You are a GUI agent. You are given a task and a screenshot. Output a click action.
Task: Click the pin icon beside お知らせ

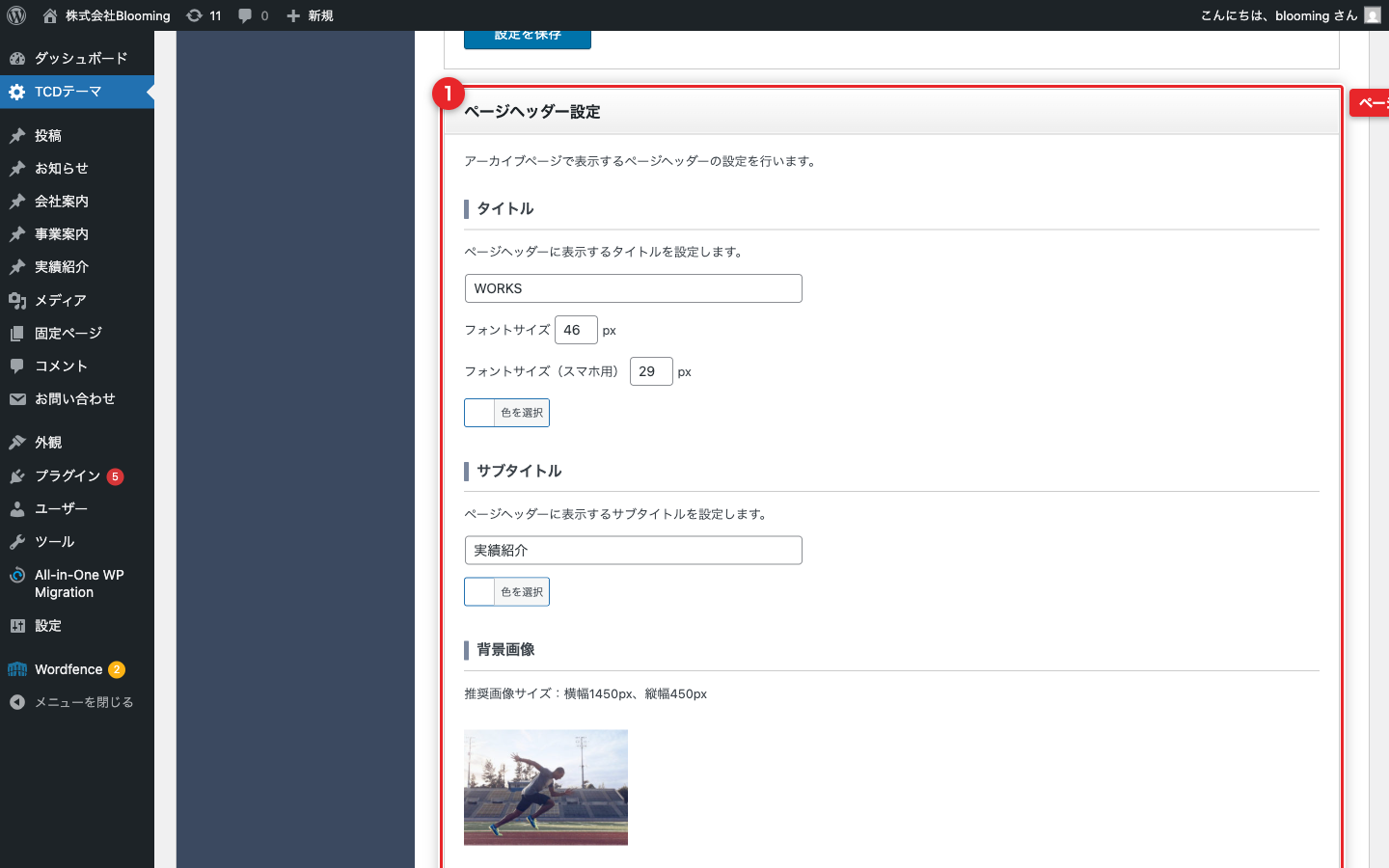[17, 169]
